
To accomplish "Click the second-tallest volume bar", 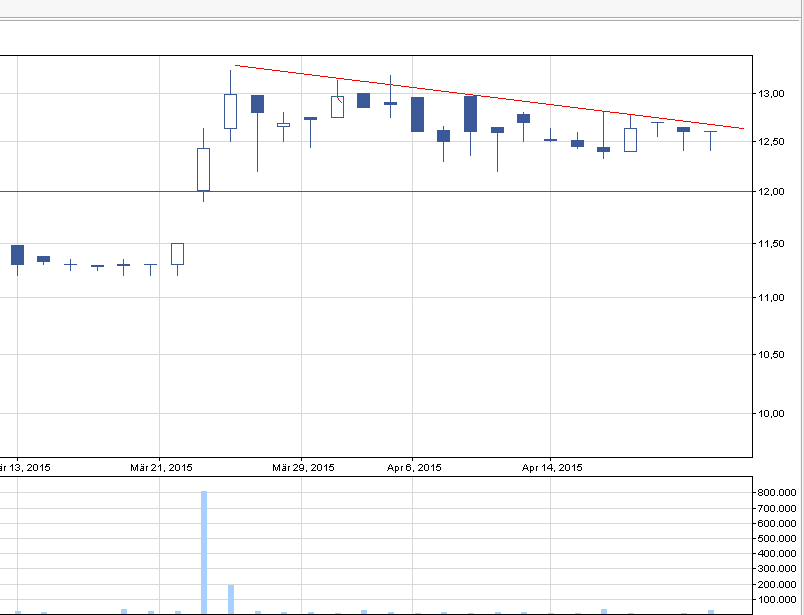I will (230, 598).
